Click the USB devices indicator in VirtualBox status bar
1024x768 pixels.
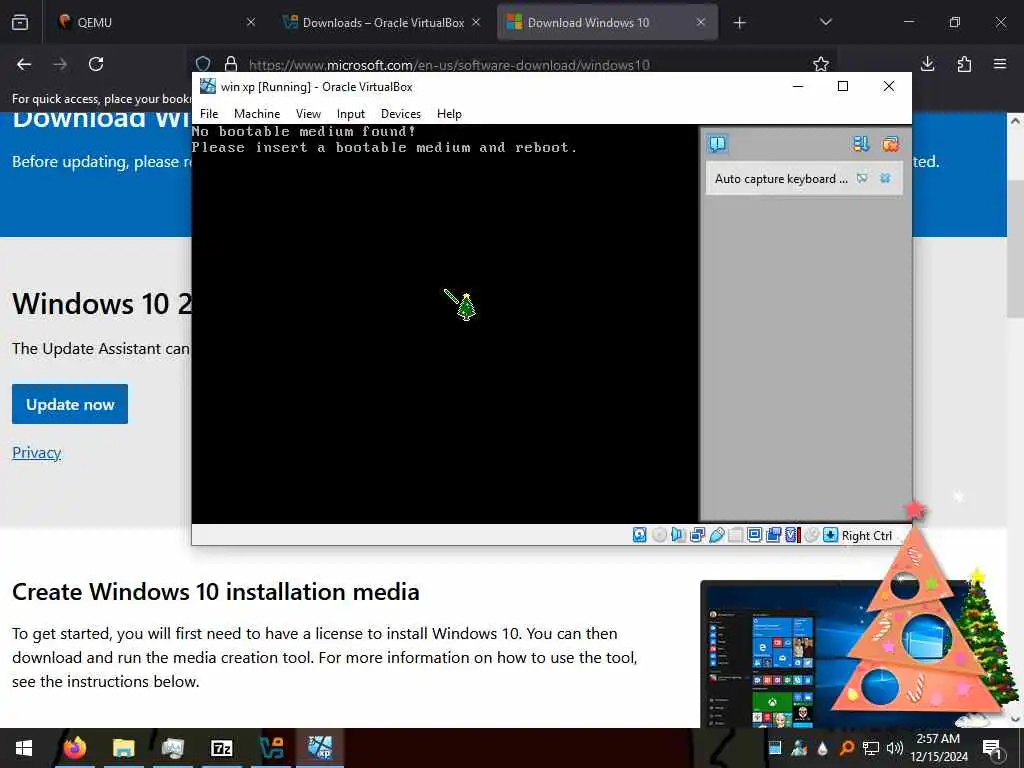tap(716, 536)
